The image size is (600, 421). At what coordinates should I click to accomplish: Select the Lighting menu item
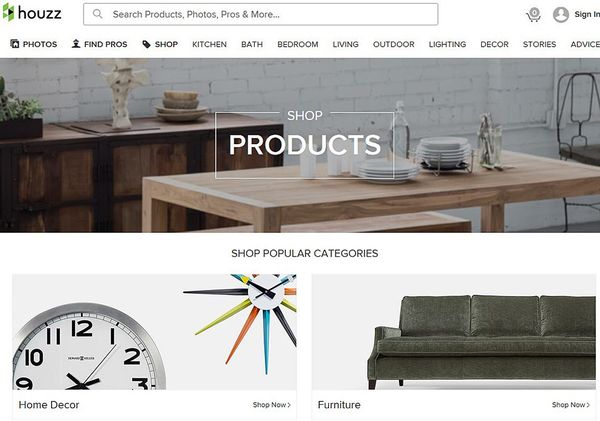tap(447, 44)
